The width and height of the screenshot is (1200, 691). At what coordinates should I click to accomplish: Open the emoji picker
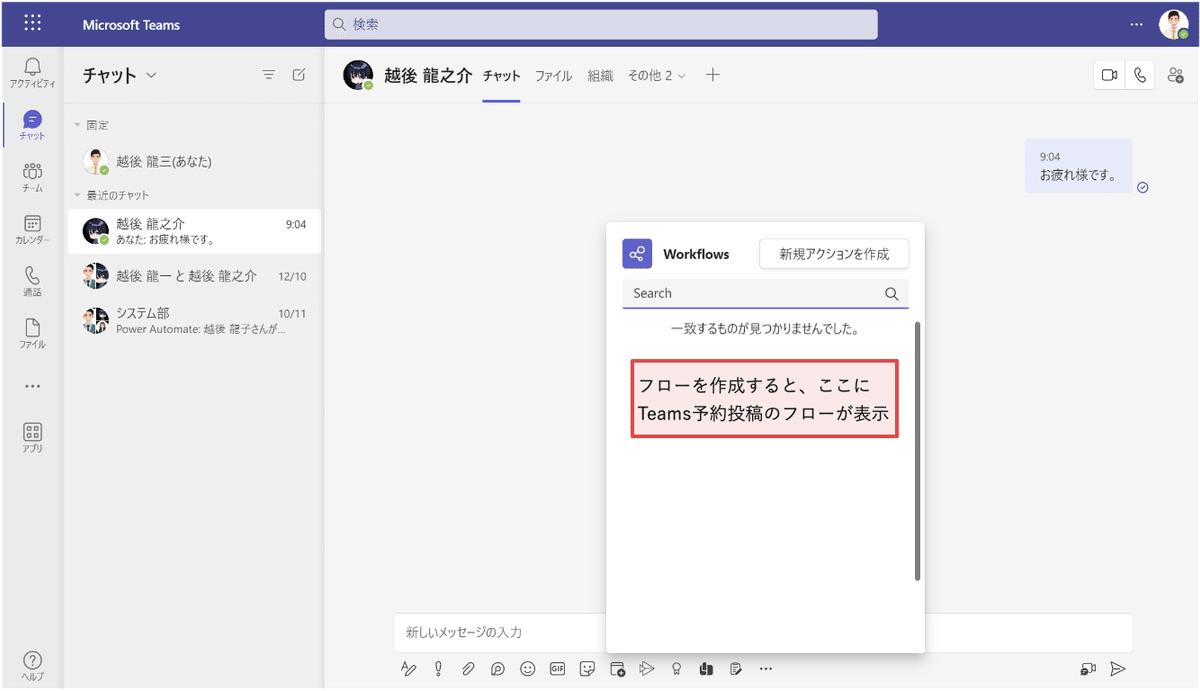coord(527,669)
